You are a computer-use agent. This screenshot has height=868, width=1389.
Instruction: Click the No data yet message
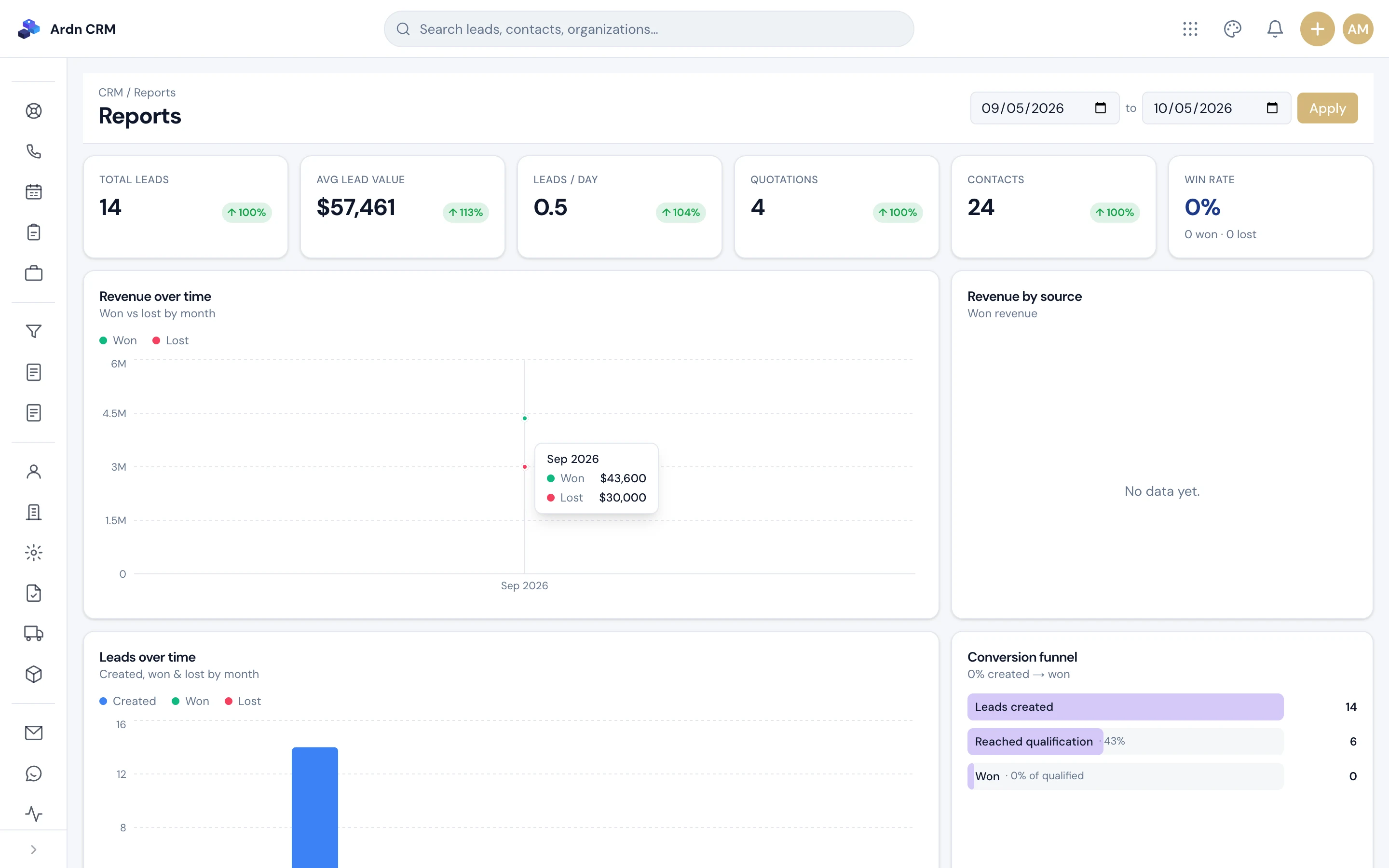point(1162,491)
